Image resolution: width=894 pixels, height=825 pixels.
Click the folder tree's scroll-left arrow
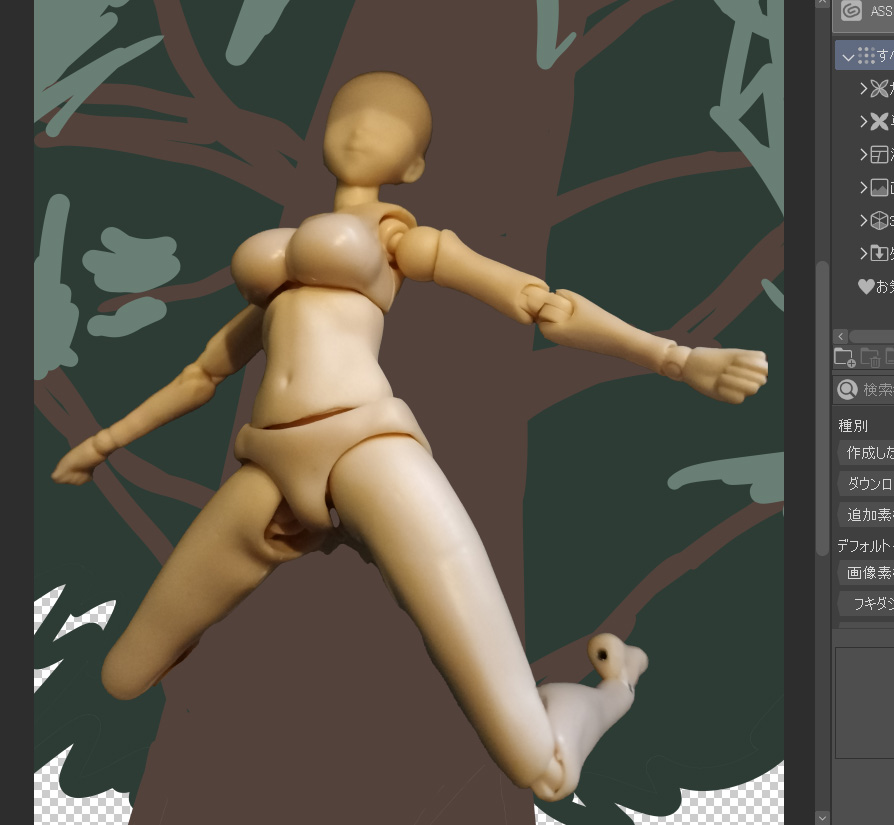(841, 336)
